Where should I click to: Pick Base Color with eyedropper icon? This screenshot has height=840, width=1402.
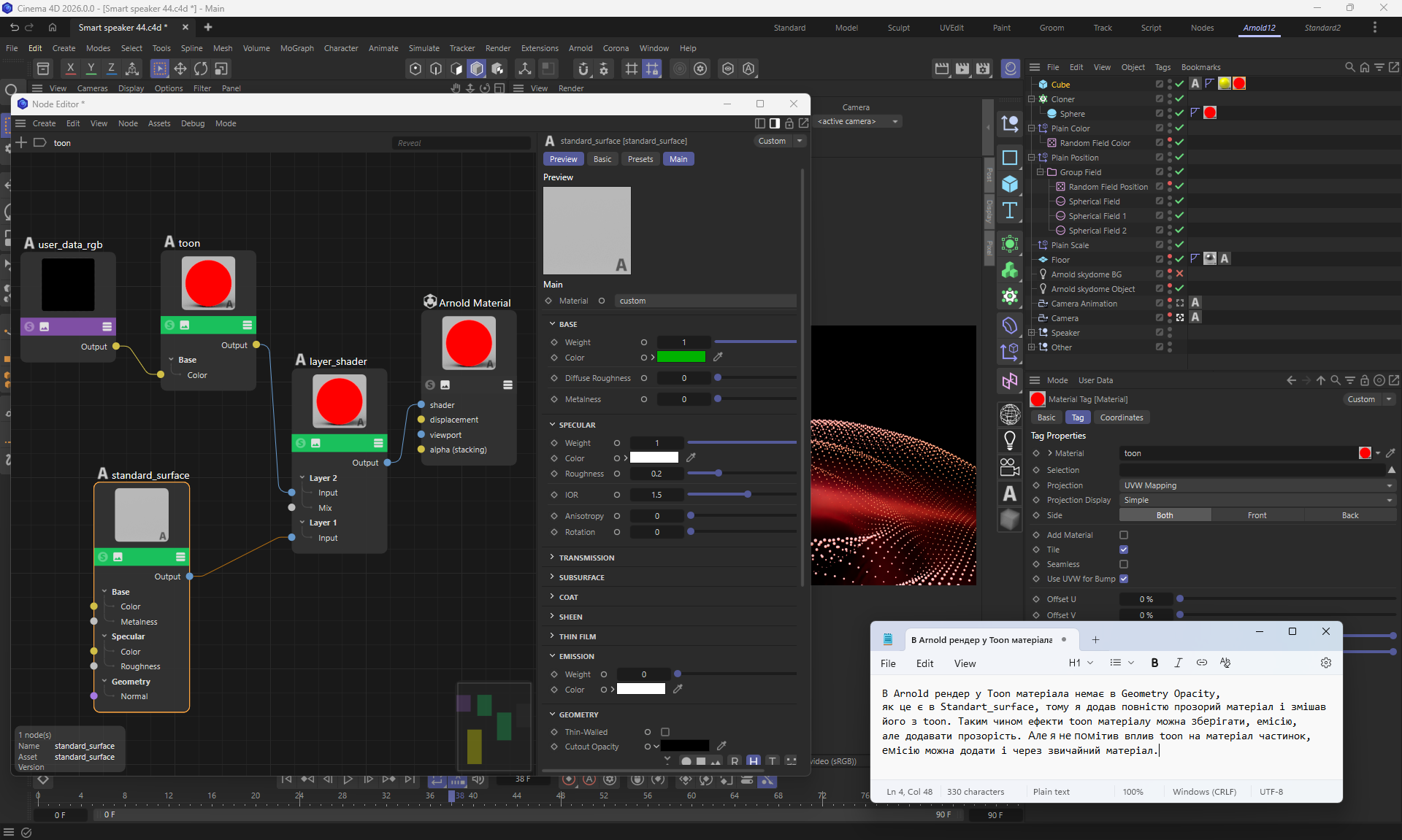pyautogui.click(x=718, y=357)
